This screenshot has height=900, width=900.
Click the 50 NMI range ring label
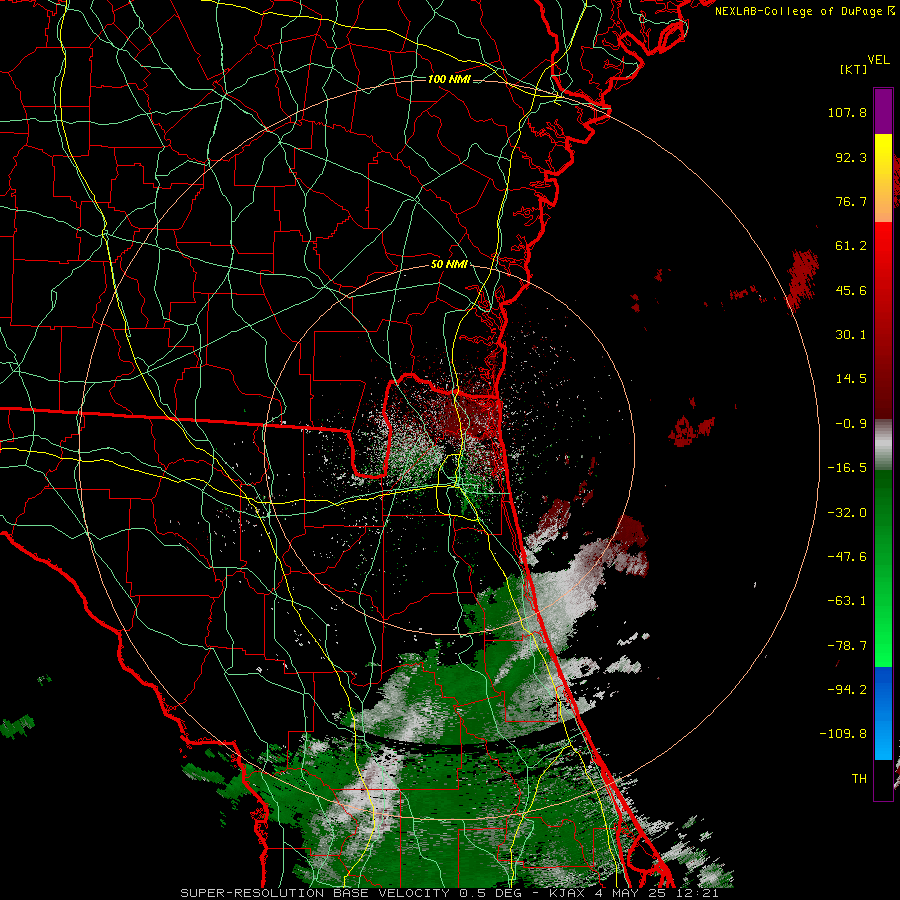click(449, 265)
